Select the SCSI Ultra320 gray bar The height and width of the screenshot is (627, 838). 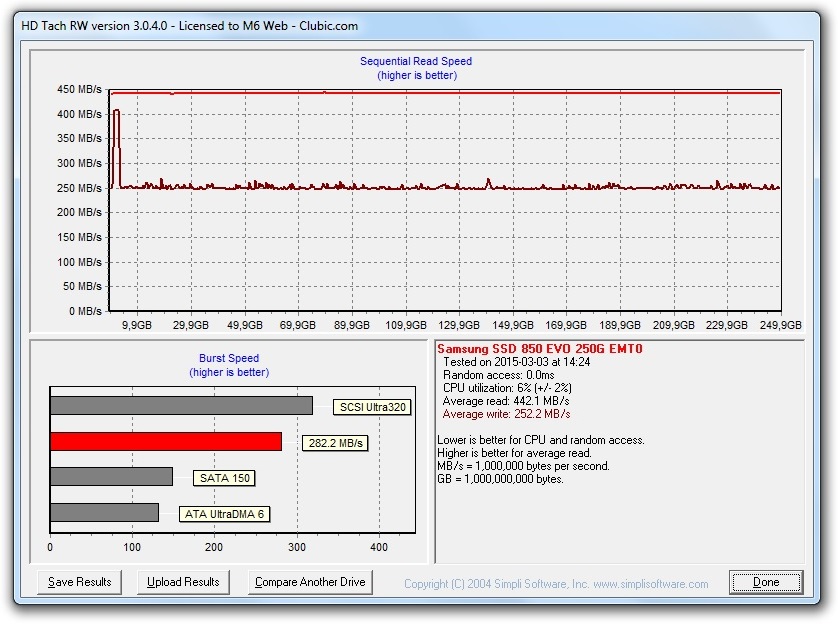pos(181,406)
